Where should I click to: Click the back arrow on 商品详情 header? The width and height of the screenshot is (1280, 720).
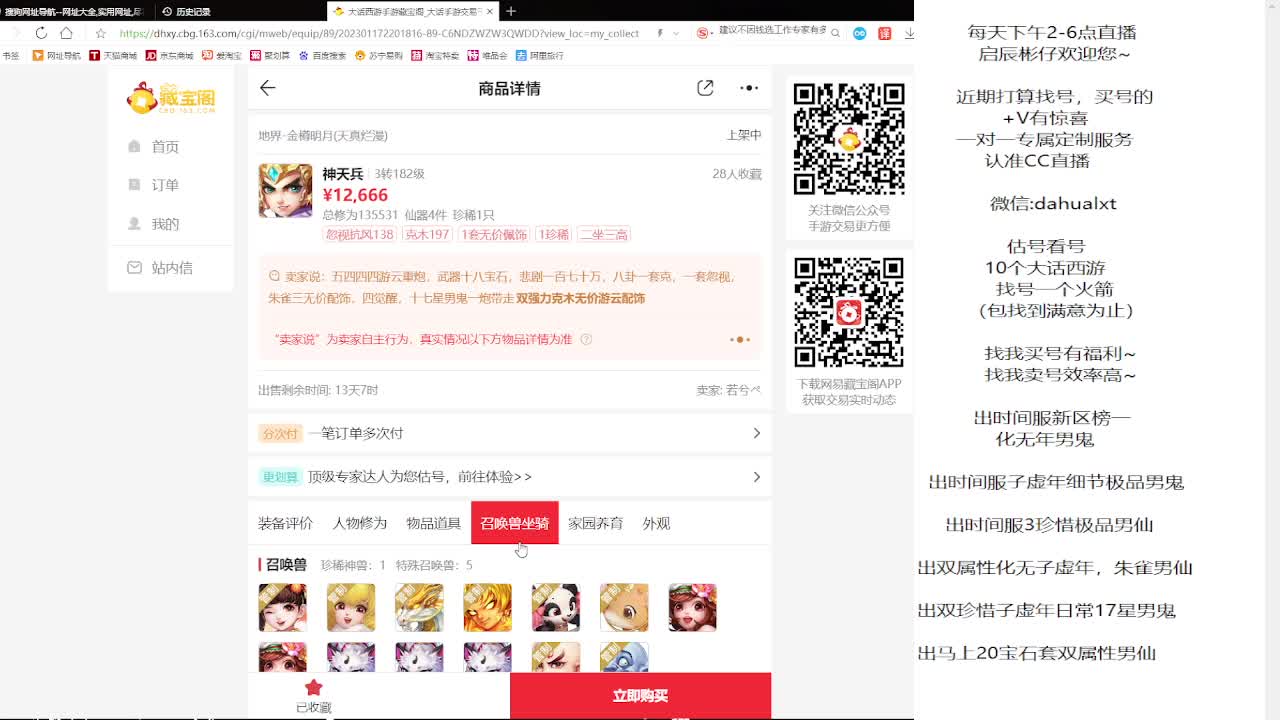tap(267, 88)
